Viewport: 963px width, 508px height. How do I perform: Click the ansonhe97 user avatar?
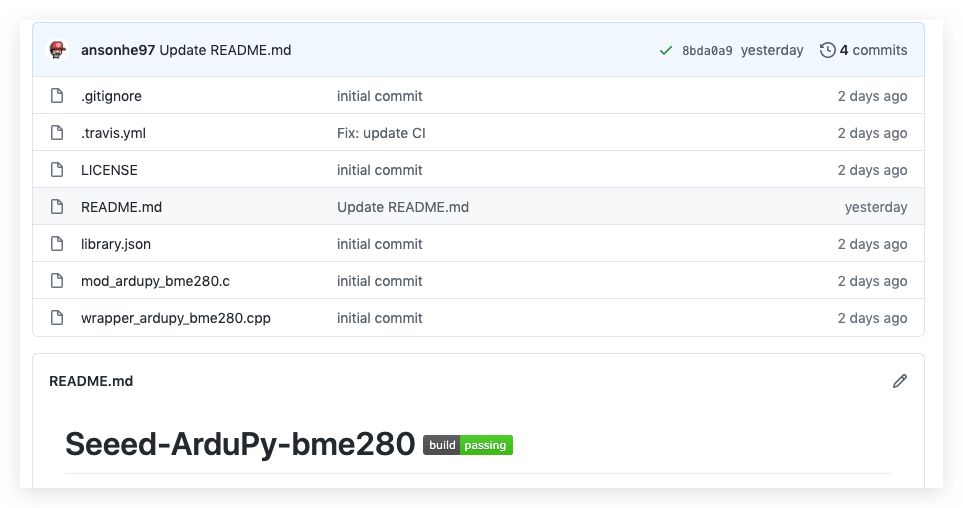click(x=58, y=50)
